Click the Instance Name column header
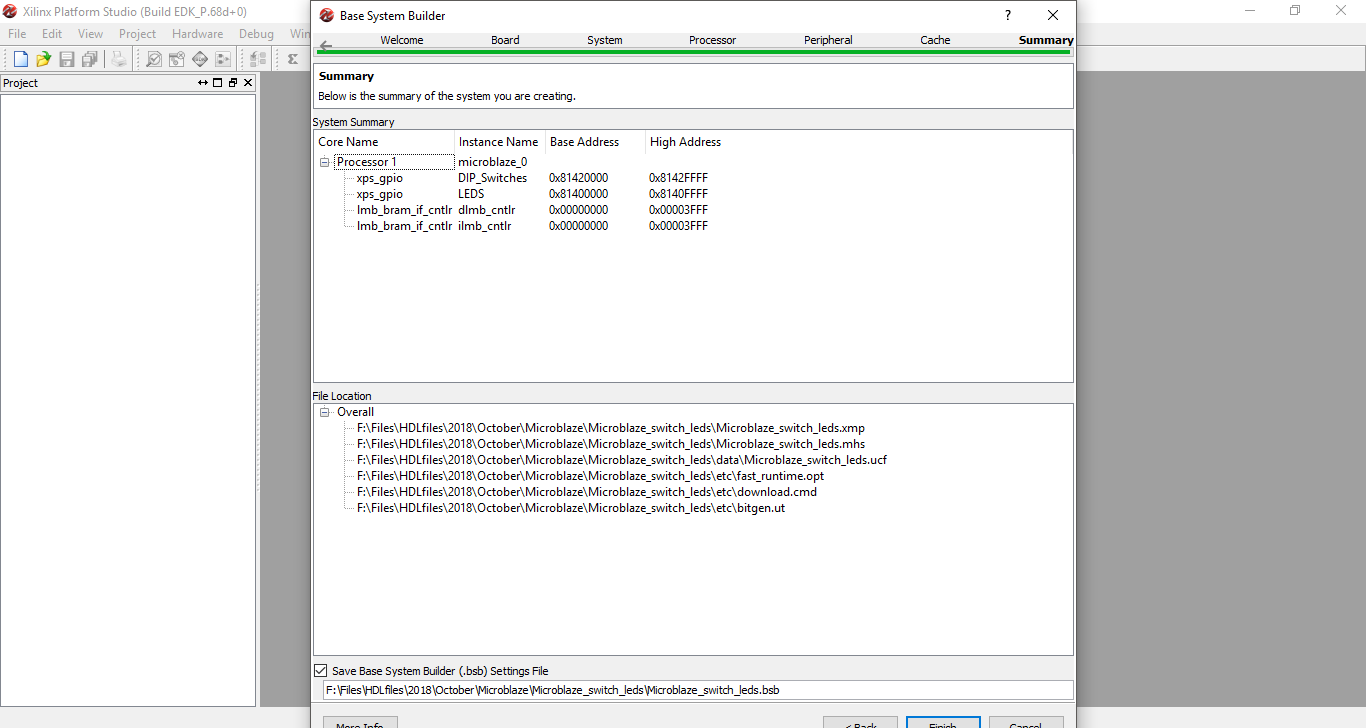The image size is (1366, 728). coord(498,142)
